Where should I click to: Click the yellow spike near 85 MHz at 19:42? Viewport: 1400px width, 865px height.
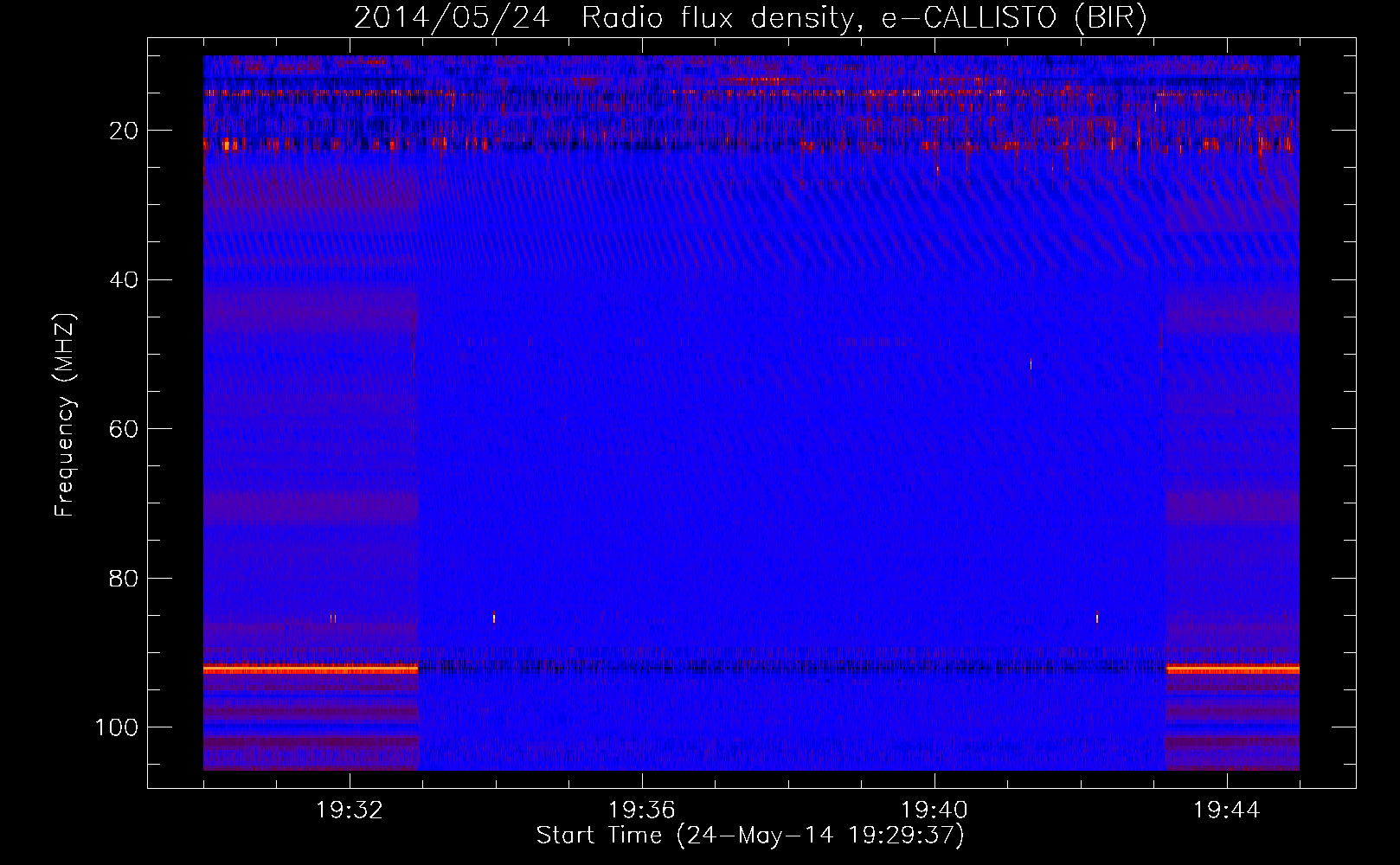tap(1097, 618)
